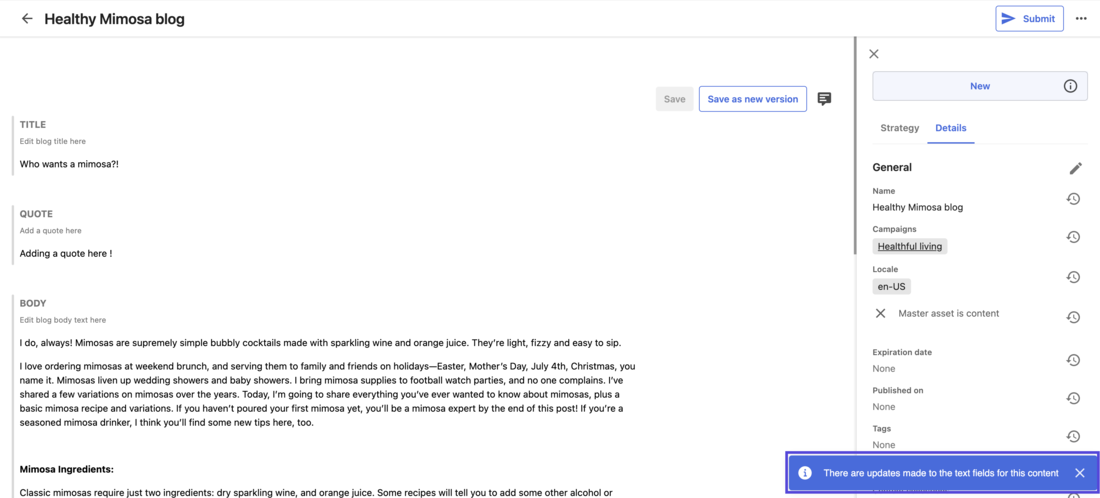Click the TITLE section label
The image size is (1100, 498).
coord(32,124)
